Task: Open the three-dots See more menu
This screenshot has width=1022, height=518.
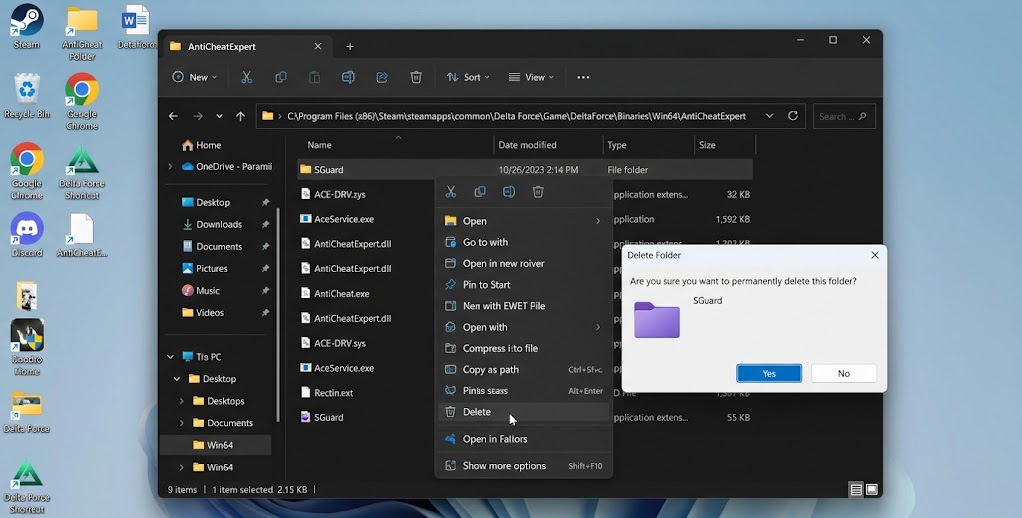Action: [x=583, y=77]
